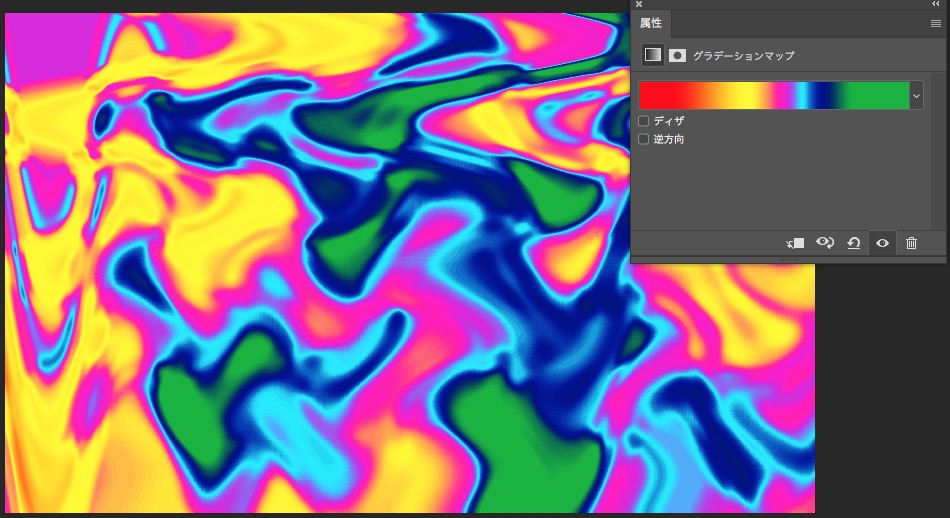Open the Properties panel menu
Viewport: 950px width, 518px height.
tap(935, 24)
